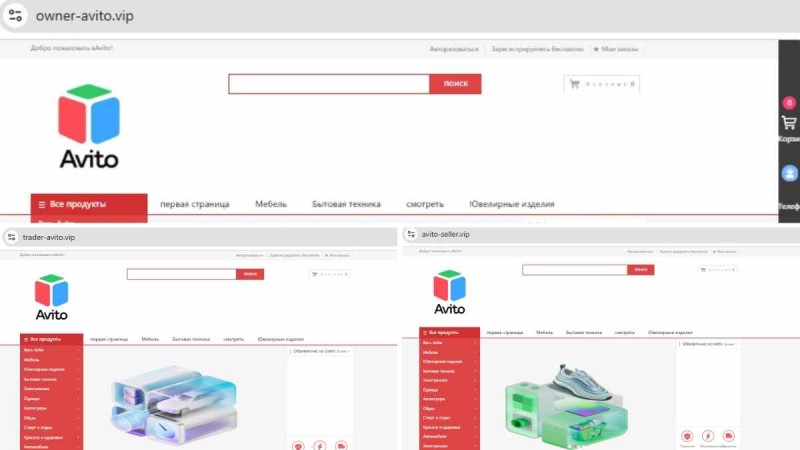Click the pink counter badge in dark side panel
The width and height of the screenshot is (800, 450).
(789, 103)
